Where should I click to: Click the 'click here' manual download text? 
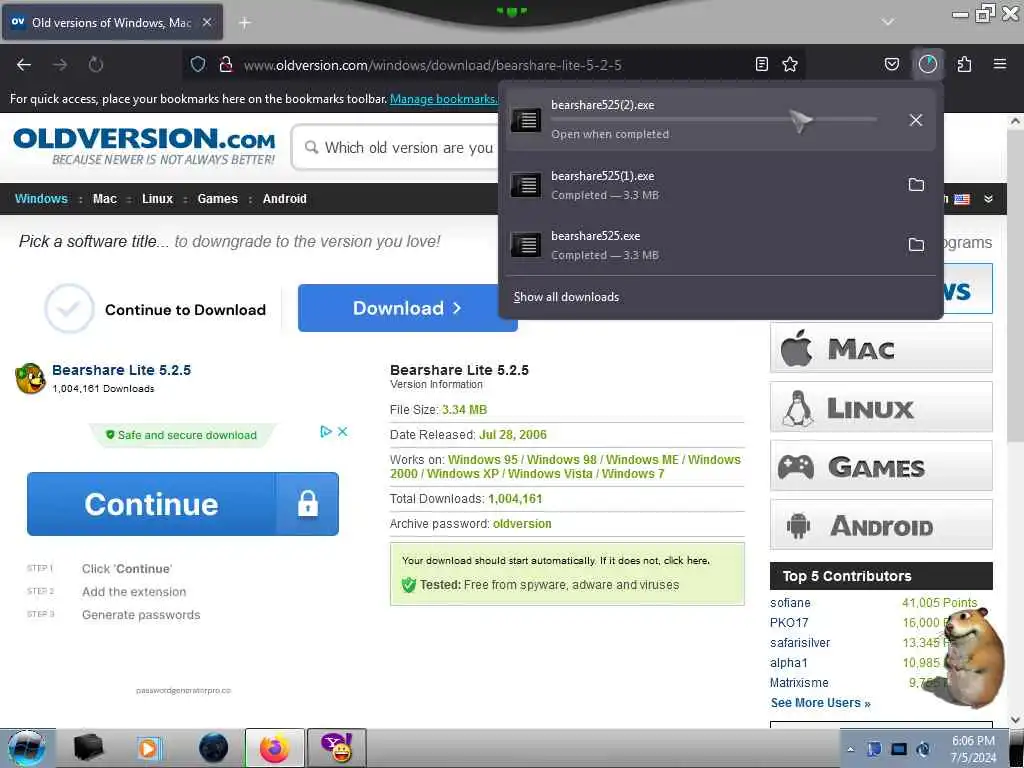click(x=686, y=560)
